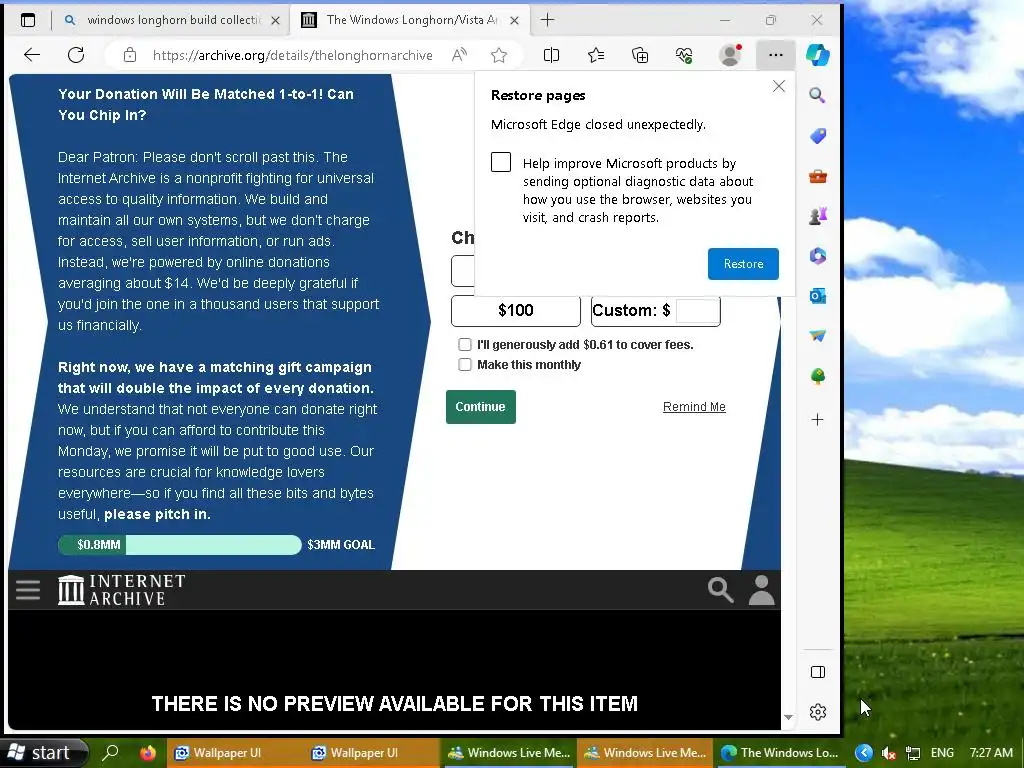Open the Edge profile avatar

point(729,55)
